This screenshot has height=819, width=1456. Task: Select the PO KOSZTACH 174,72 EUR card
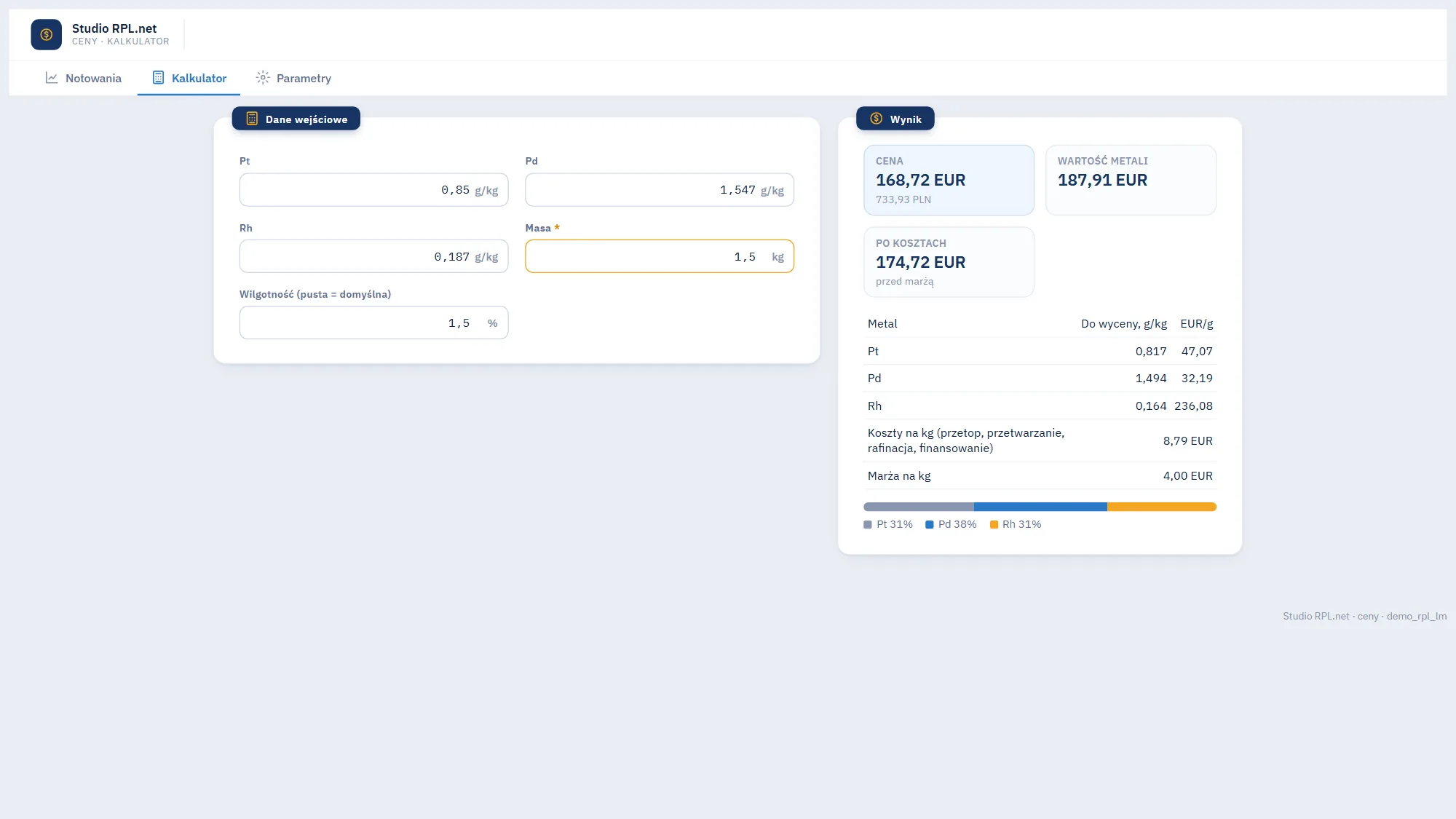949,262
